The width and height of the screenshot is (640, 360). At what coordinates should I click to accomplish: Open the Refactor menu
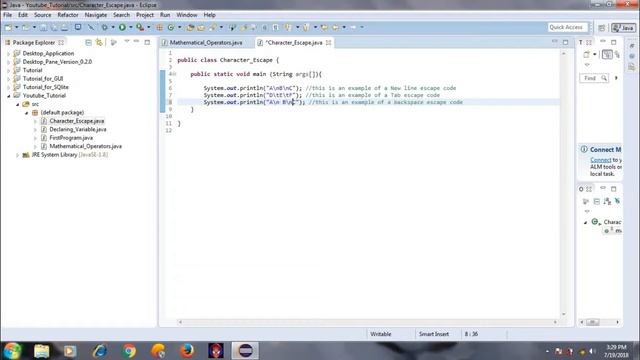[x=68, y=15]
